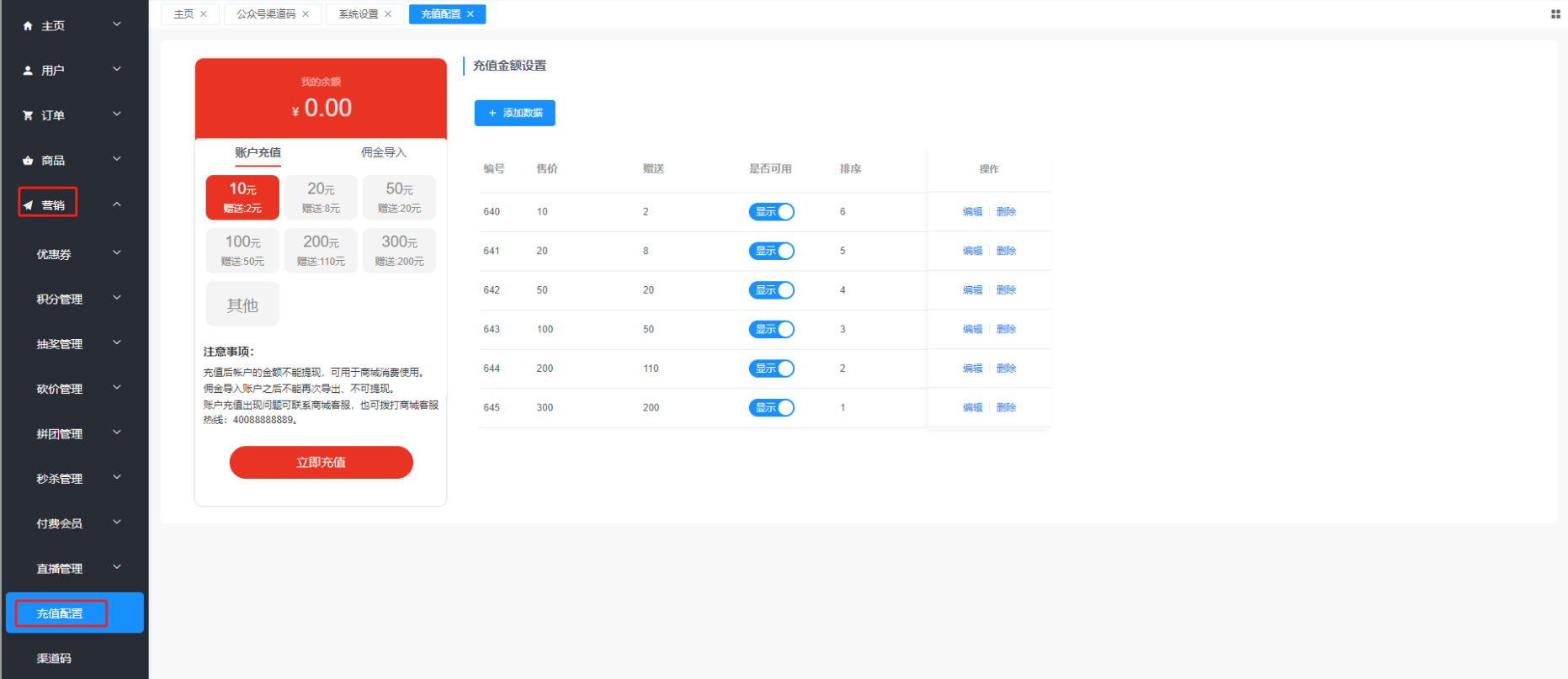Close the 系统设置 tab with its X
Screen dimensions: 1568x679
(x=388, y=14)
